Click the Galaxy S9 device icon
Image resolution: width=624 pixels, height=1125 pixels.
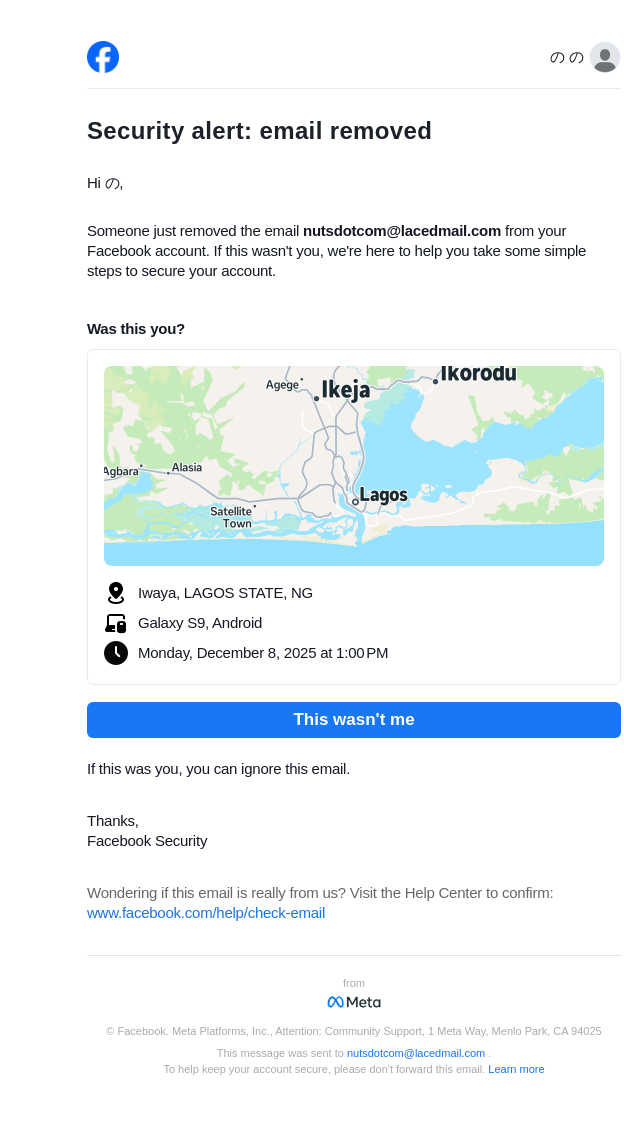(x=116, y=623)
